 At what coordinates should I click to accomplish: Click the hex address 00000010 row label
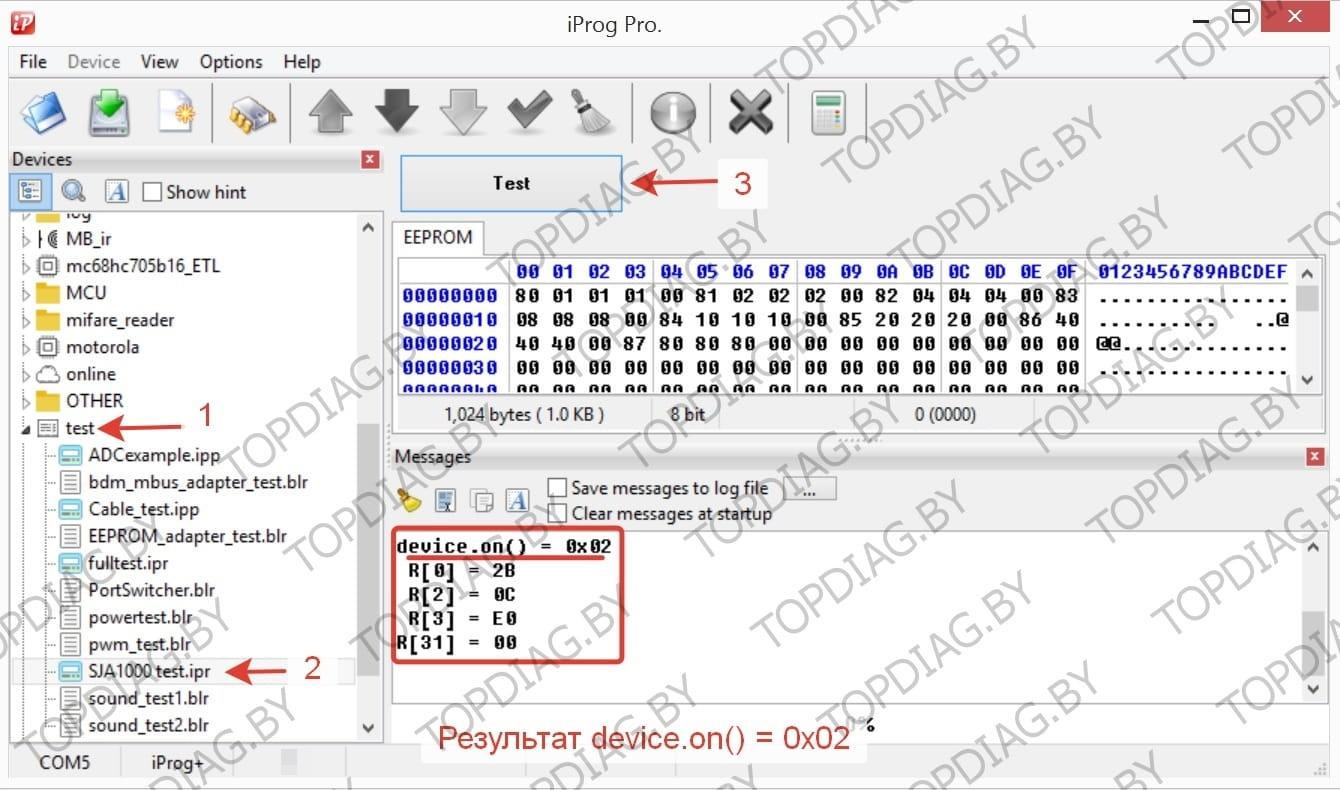pyautogui.click(x=450, y=320)
